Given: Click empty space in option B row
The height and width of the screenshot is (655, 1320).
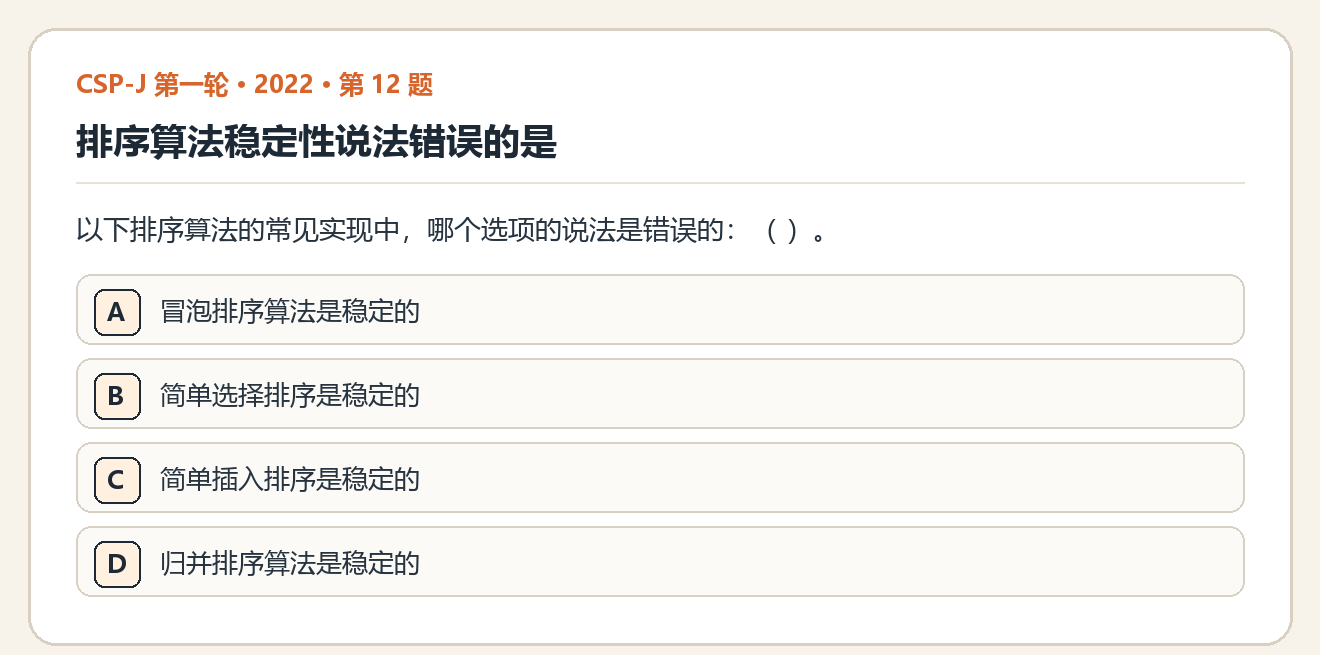Looking at the screenshot, I should (830, 396).
